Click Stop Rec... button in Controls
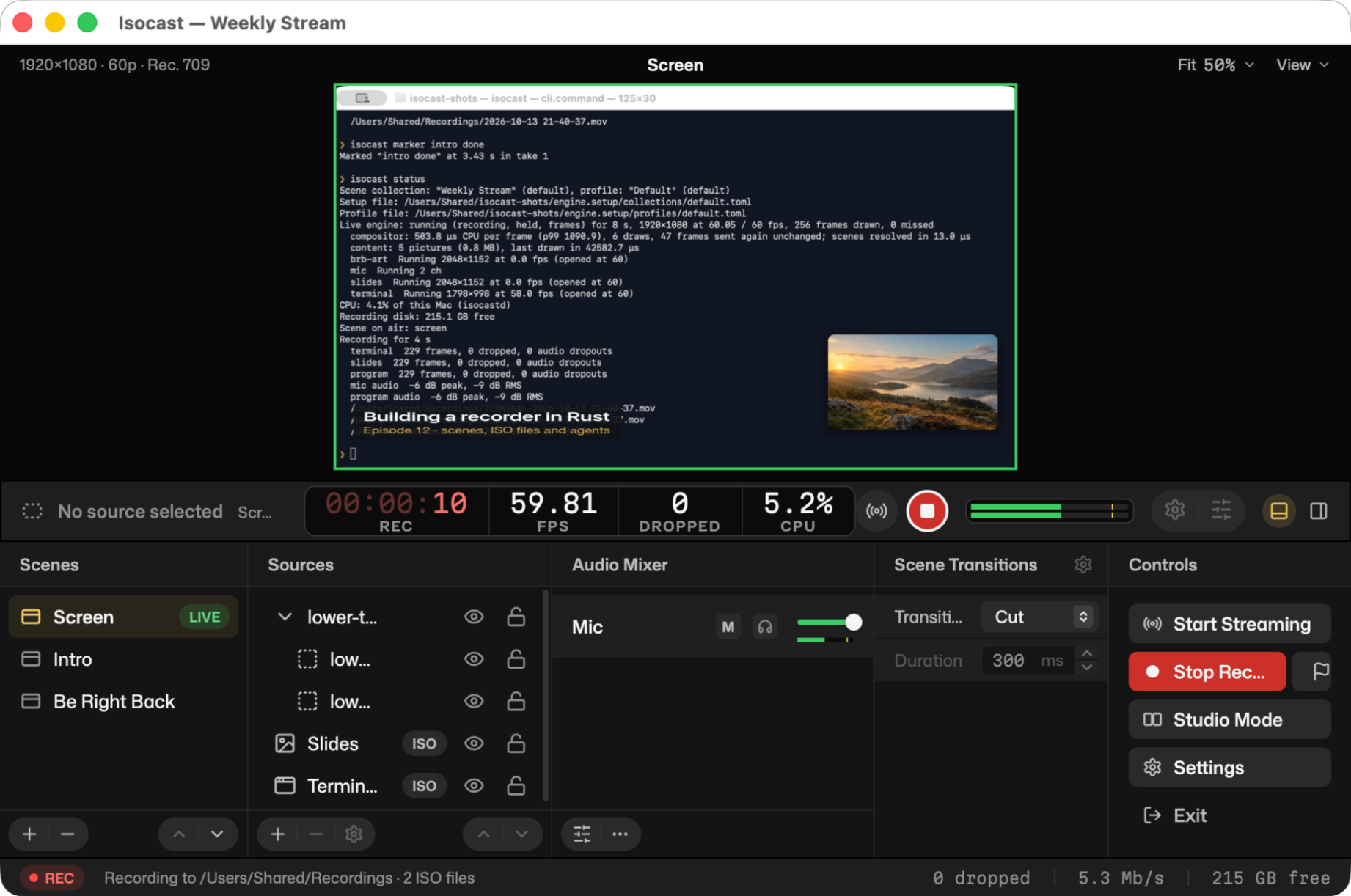 1207,672
